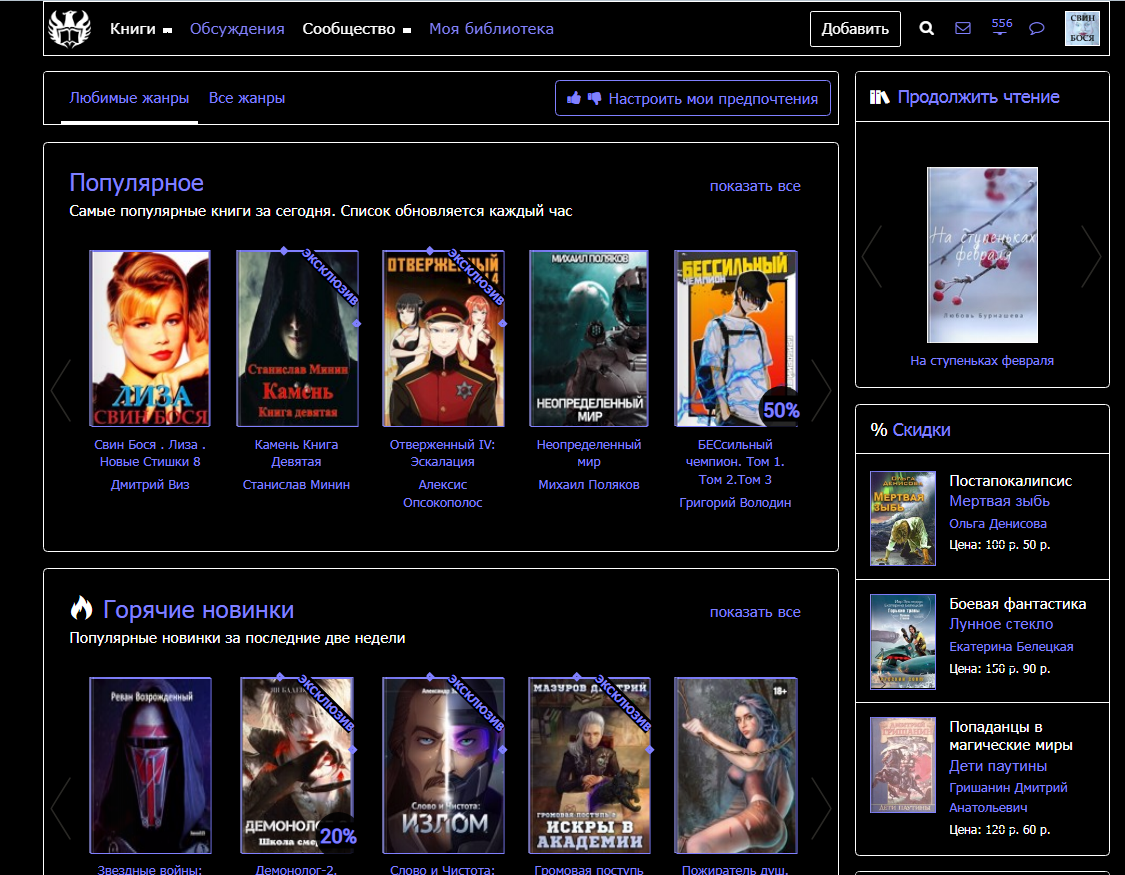Image resolution: width=1125 pixels, height=875 pixels.
Task: Expand the Книги dropdown menu
Action: (x=141, y=29)
